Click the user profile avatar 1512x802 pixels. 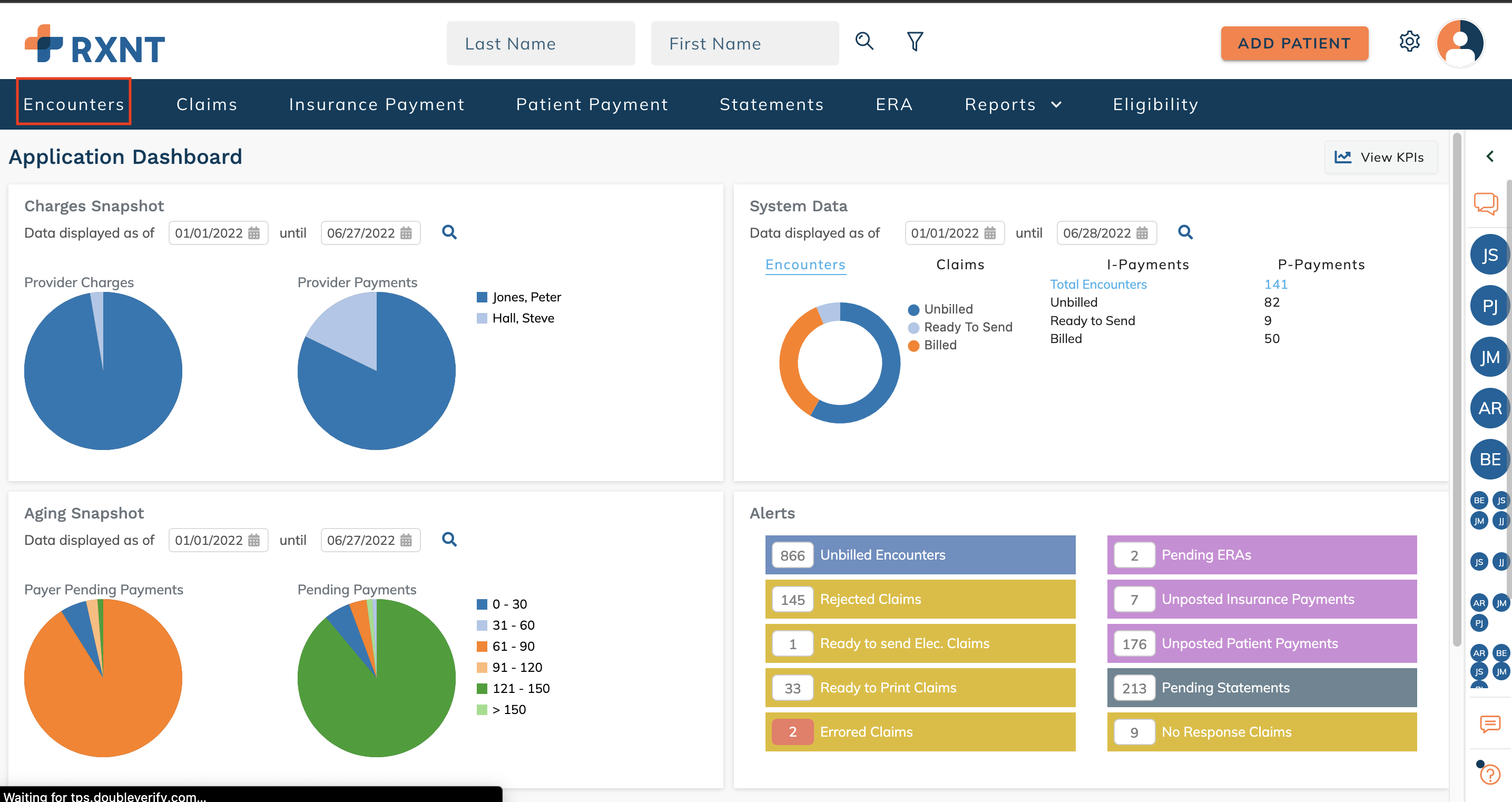(1460, 43)
